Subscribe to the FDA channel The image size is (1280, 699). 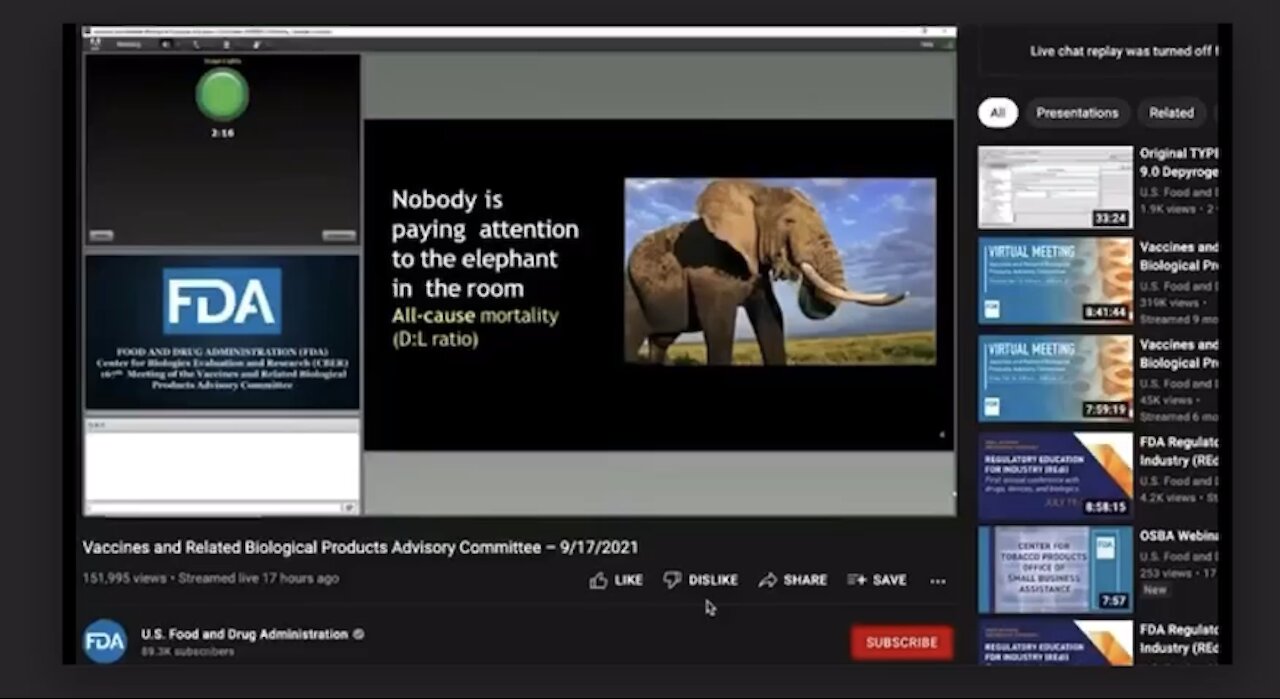[901, 642]
